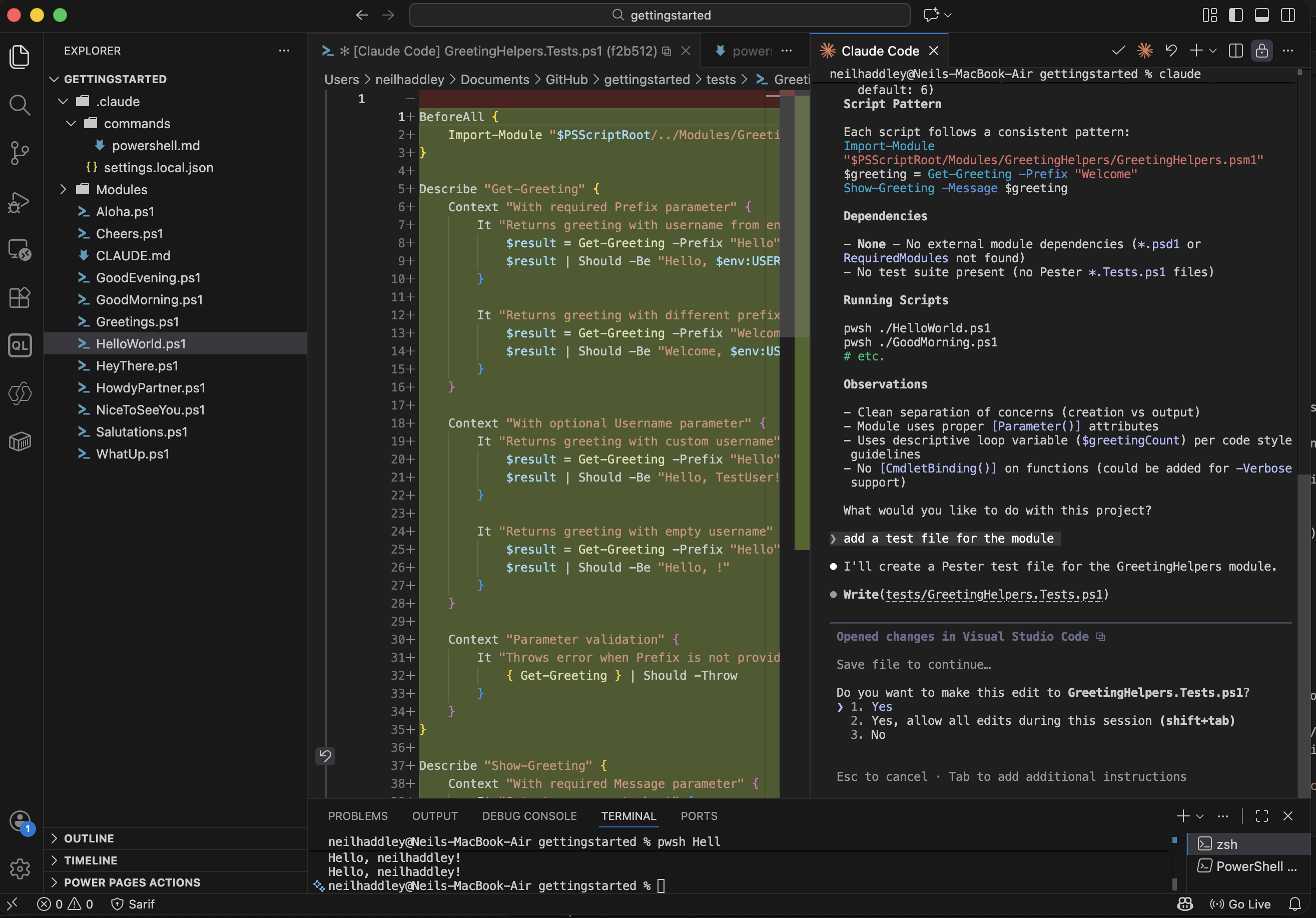Screen dimensions: 1316x918
Task: Select 'Yes' to apply the edit to GreetingHelpers.Tests.ps1
Action: (881, 706)
